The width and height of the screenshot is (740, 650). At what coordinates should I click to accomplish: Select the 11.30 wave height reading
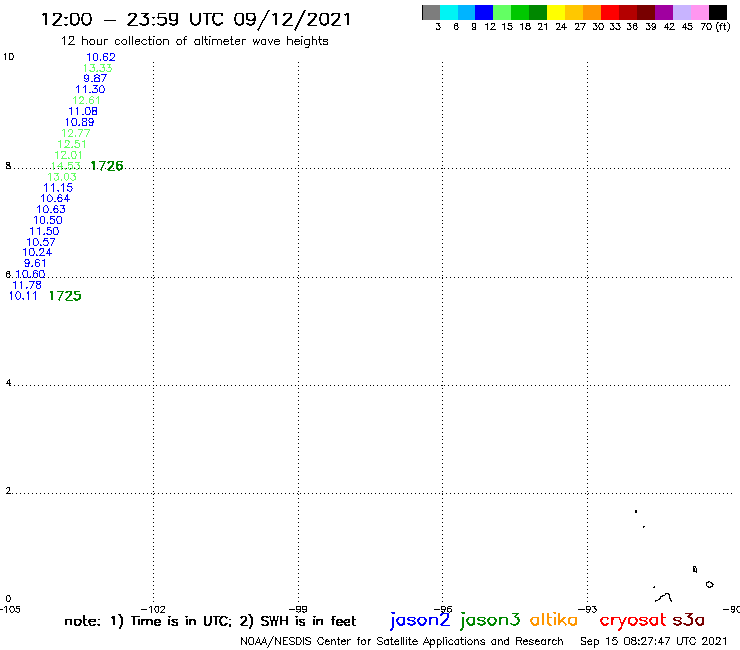[x=90, y=89]
